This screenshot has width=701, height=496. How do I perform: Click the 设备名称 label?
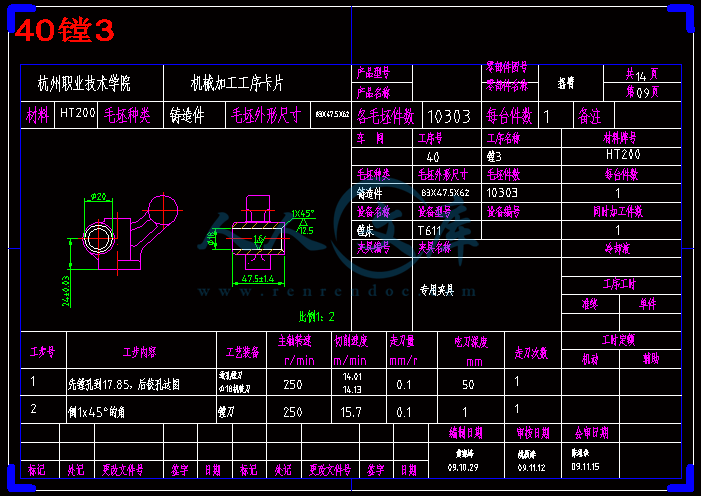(x=373, y=212)
